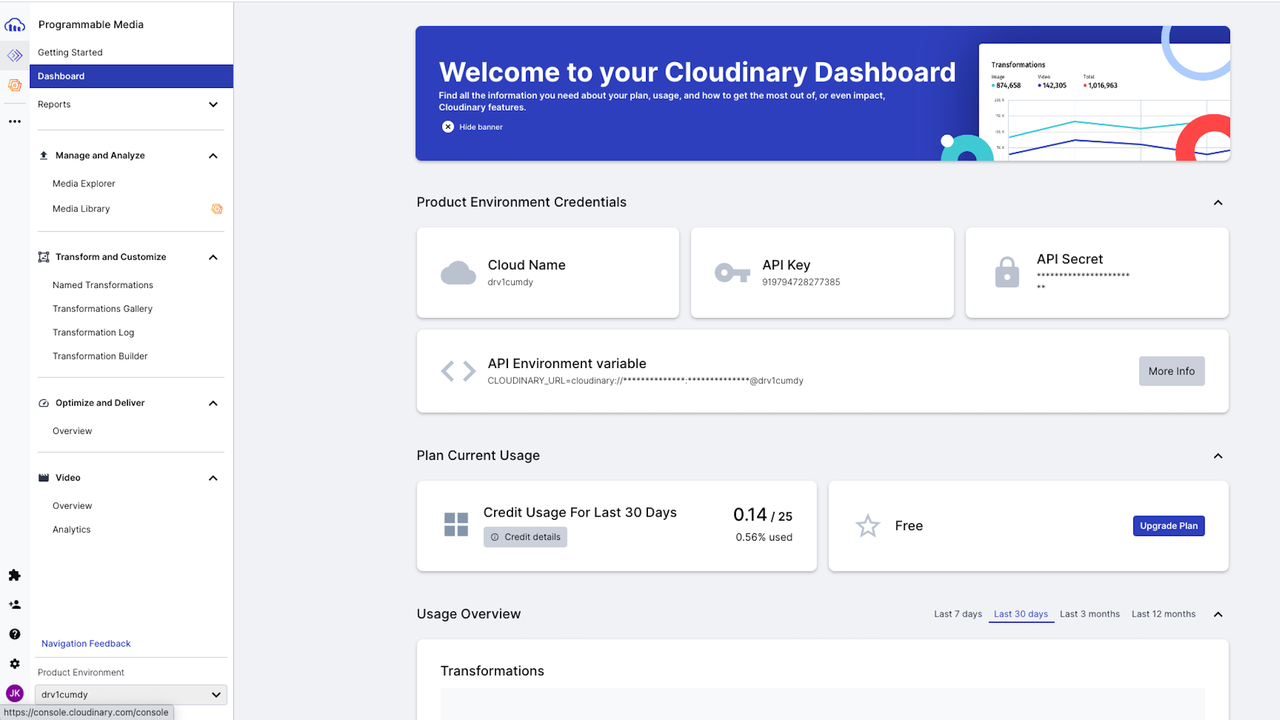The height and width of the screenshot is (720, 1280).
Task: Click the Upgrade Plan button
Action: coord(1168,526)
